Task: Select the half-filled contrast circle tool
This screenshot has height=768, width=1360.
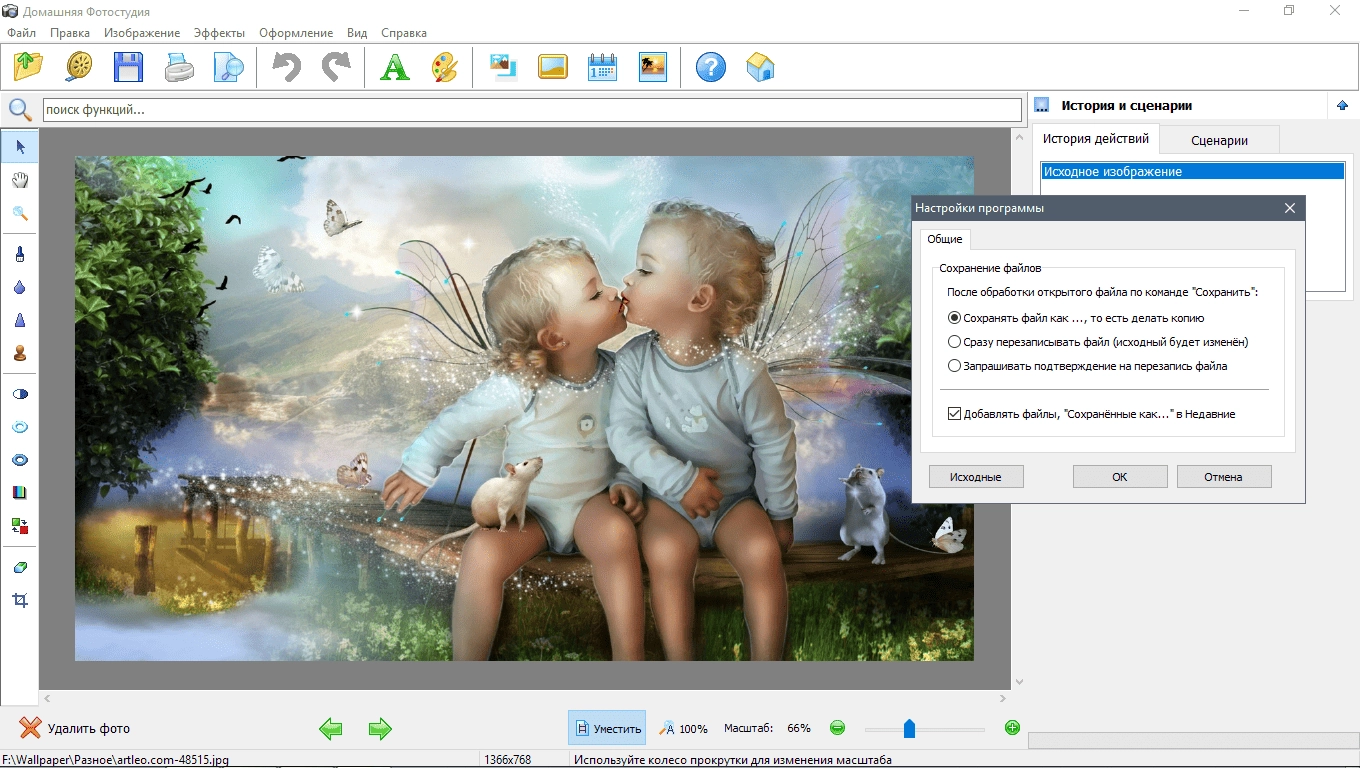Action: pos(20,394)
